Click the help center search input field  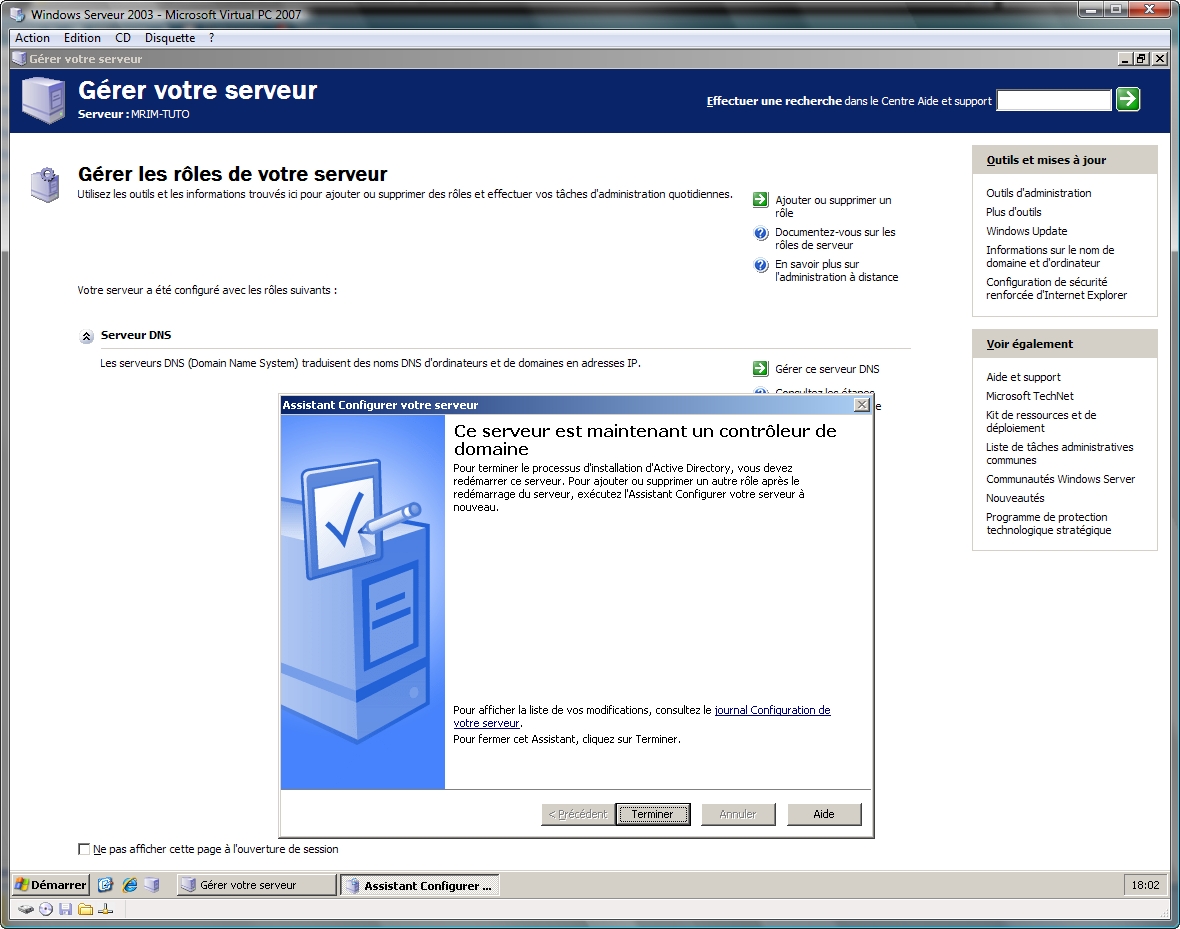[1054, 100]
